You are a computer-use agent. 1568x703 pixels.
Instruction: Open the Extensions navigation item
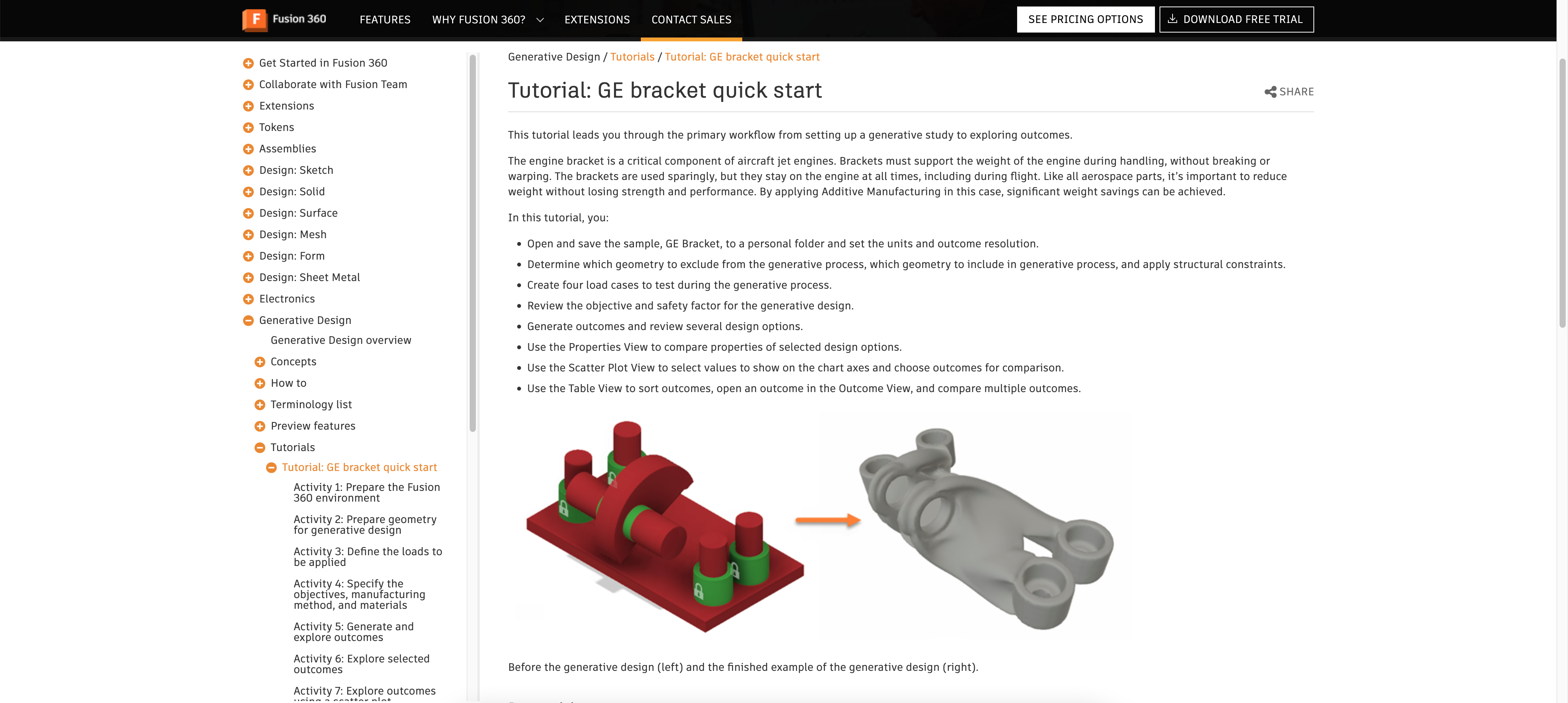(x=596, y=20)
